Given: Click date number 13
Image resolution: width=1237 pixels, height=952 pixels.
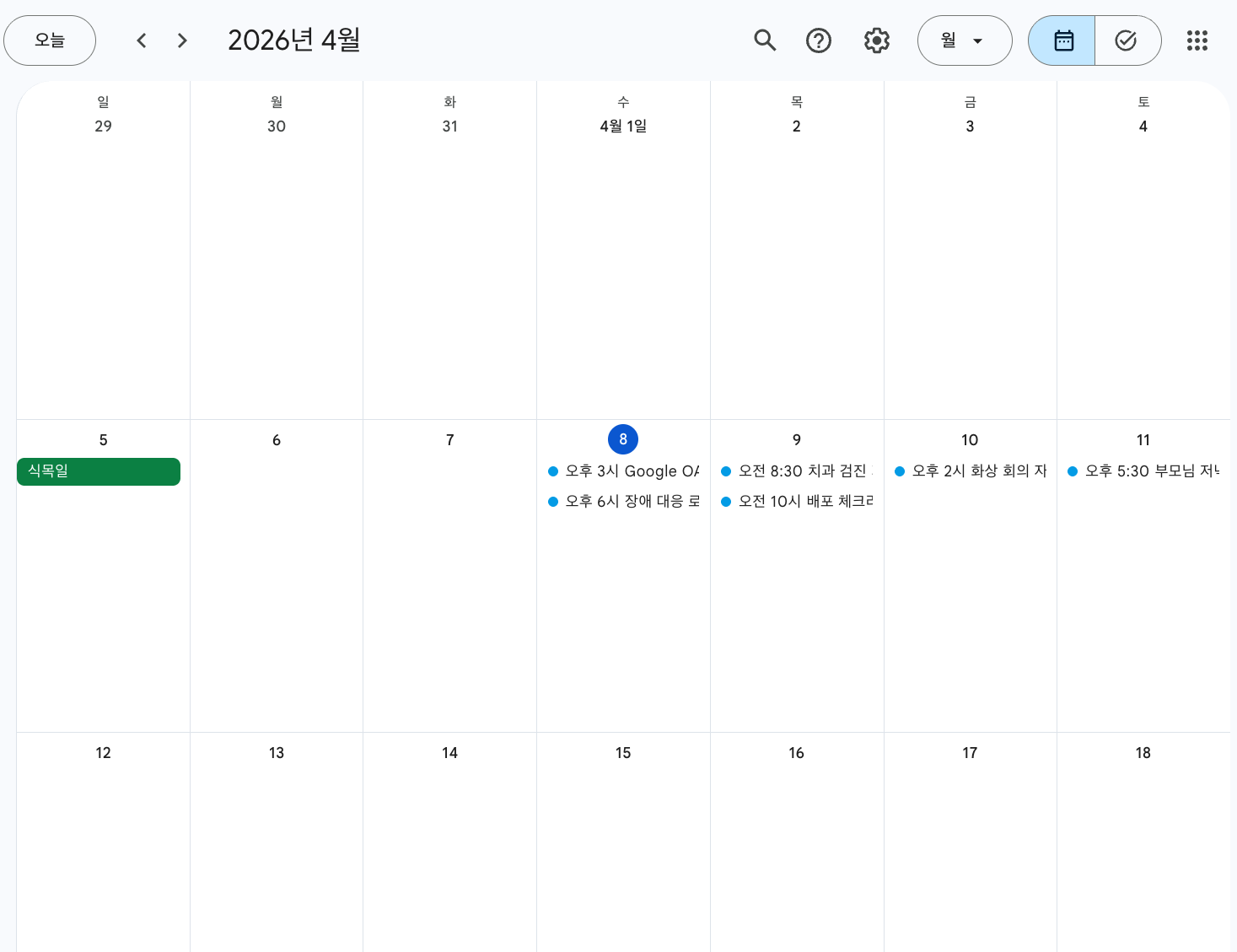Looking at the screenshot, I should tap(277, 753).
